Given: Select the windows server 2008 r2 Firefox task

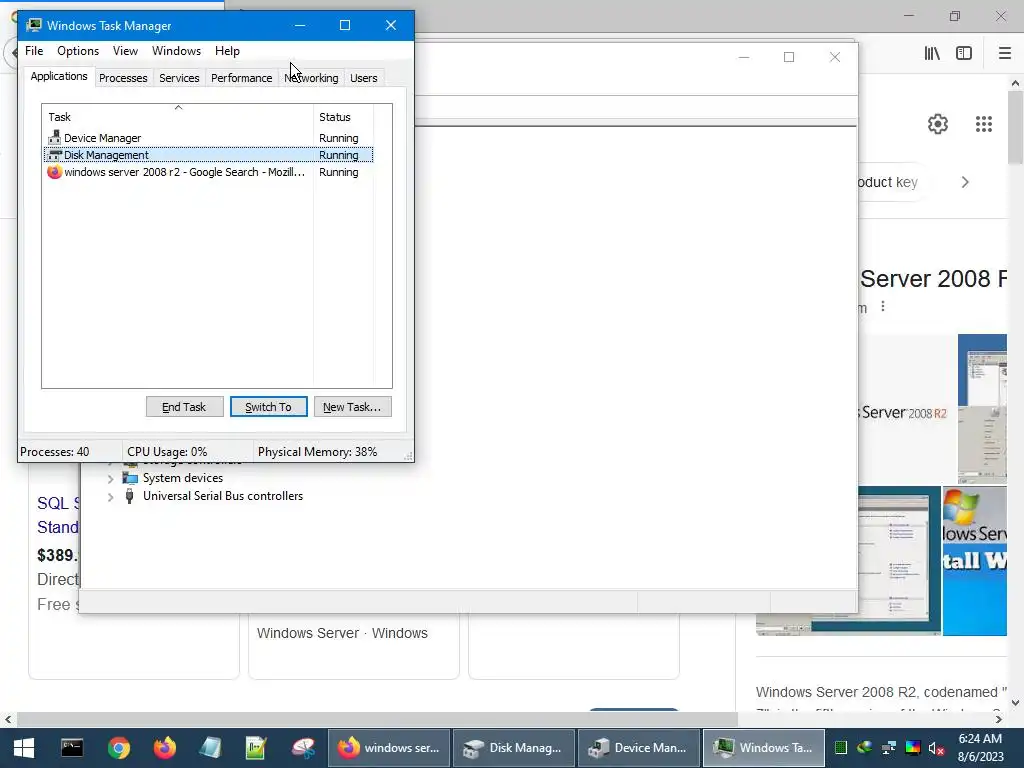Looking at the screenshot, I should tap(209, 172).
